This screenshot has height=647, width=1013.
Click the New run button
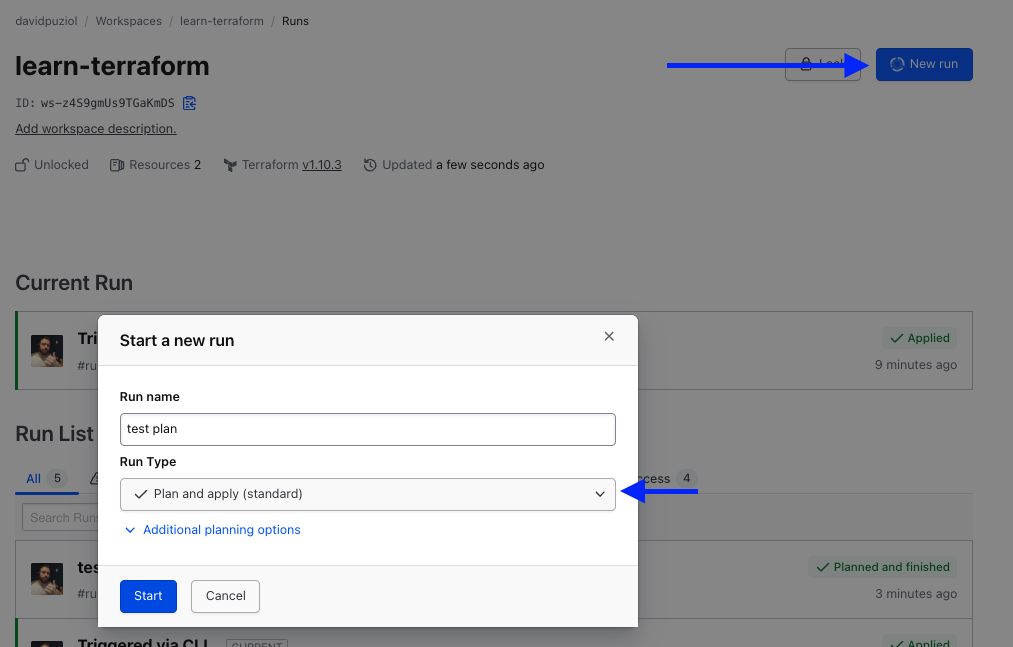pyautogui.click(x=924, y=64)
